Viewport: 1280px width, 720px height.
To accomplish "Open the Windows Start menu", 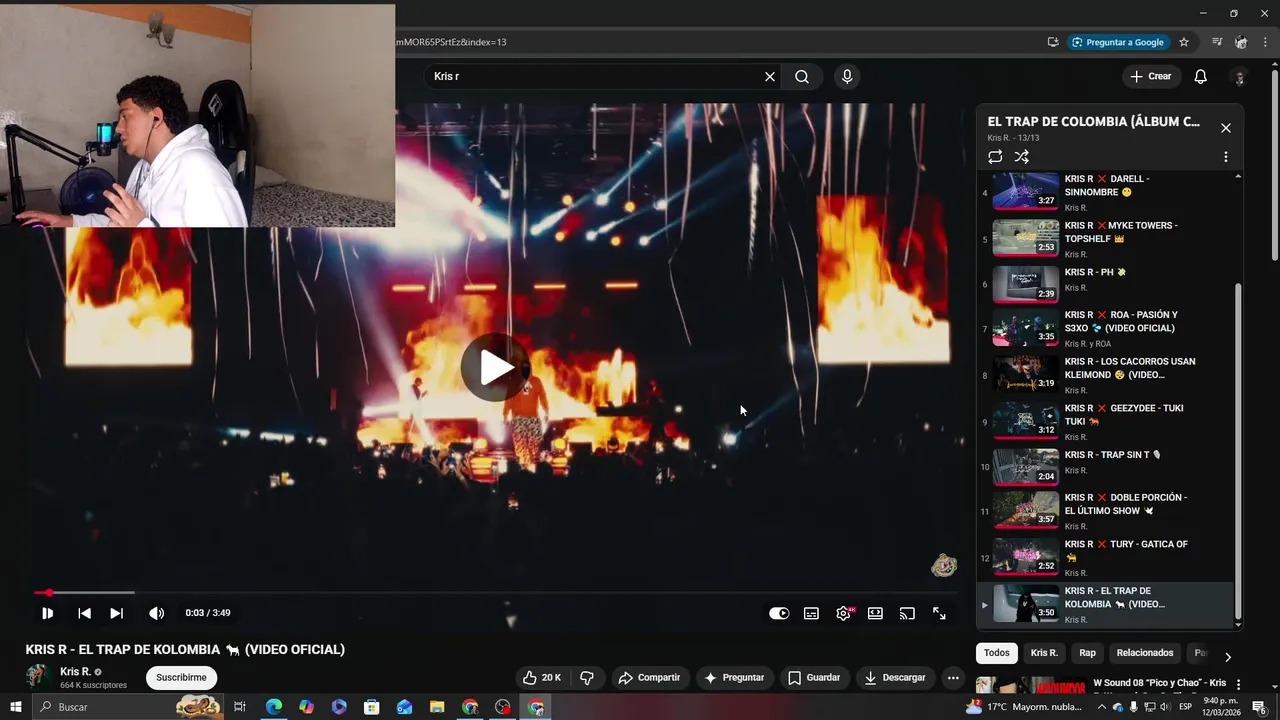I will 16,707.
